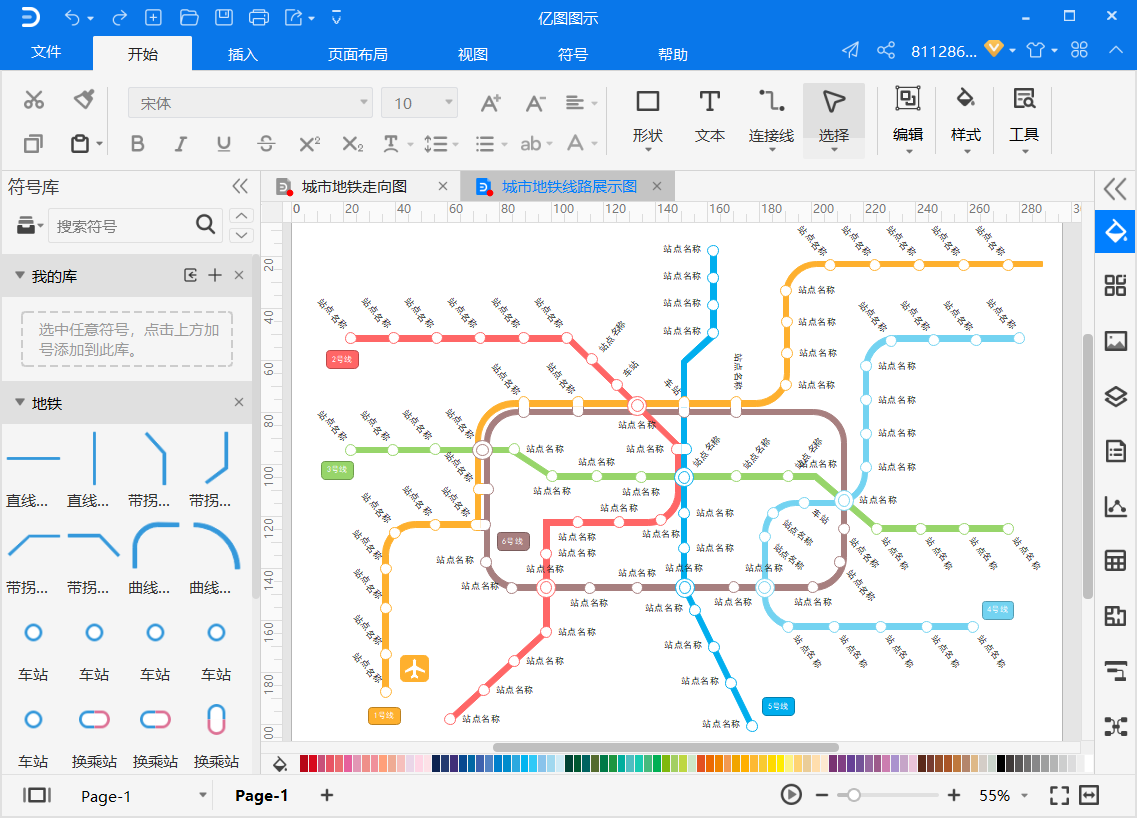Click the Copy icon in the ribbon

point(33,144)
